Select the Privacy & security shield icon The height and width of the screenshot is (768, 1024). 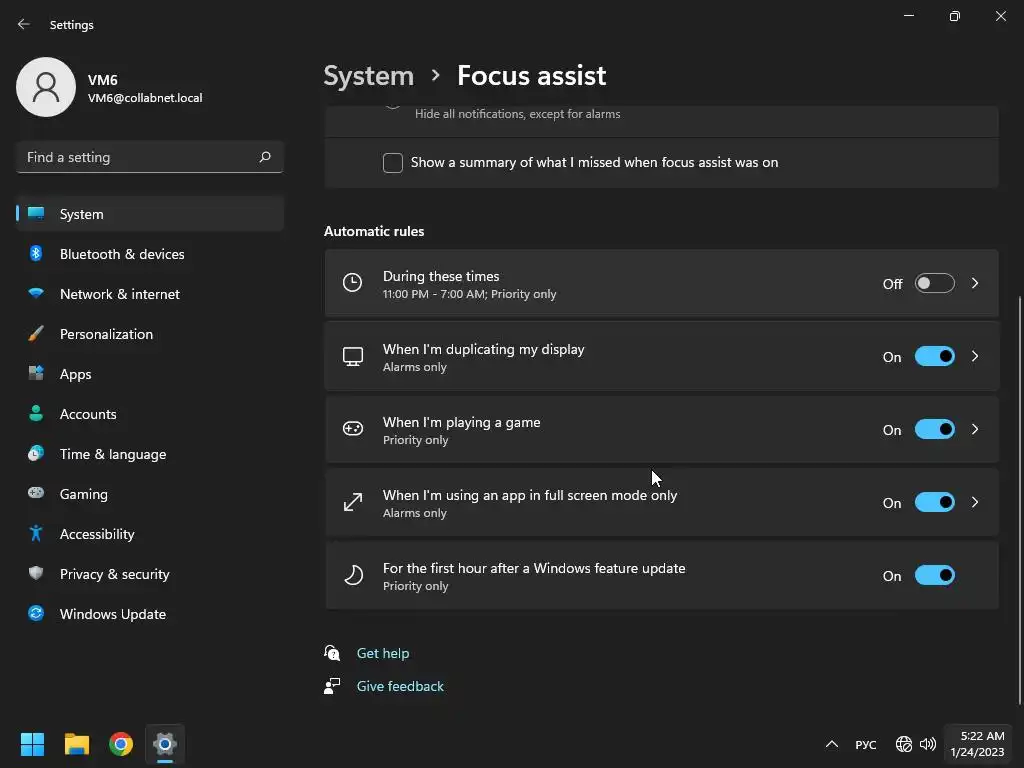[x=36, y=574]
